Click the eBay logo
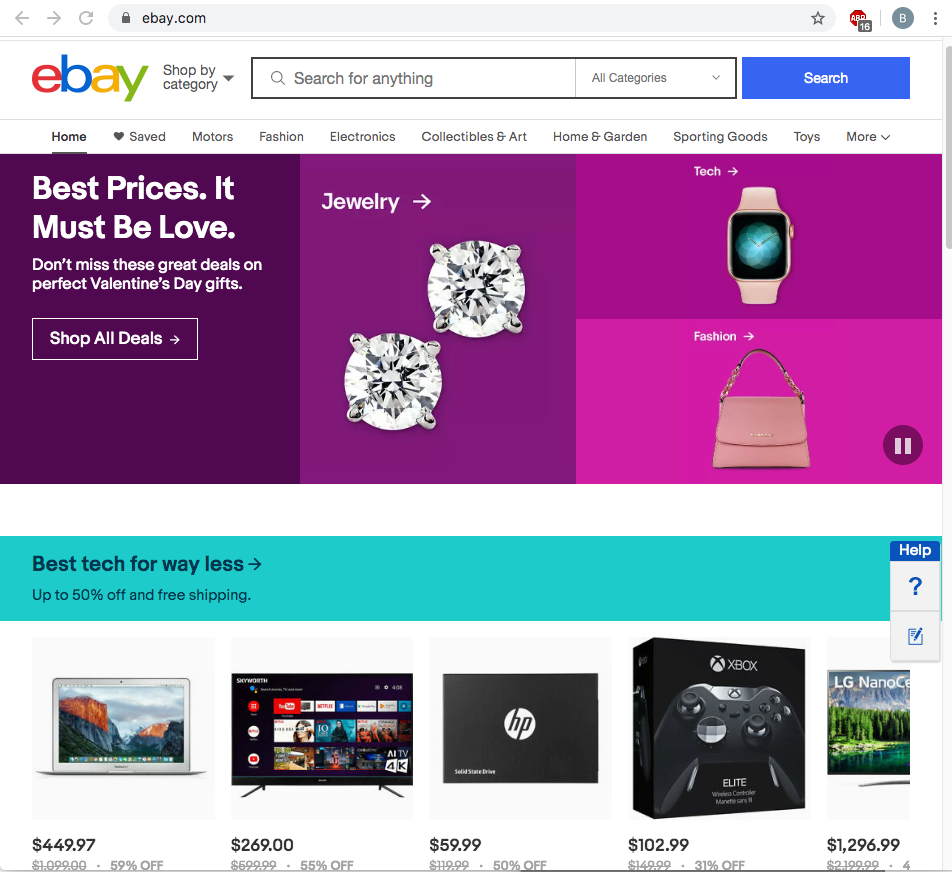 click(x=90, y=78)
